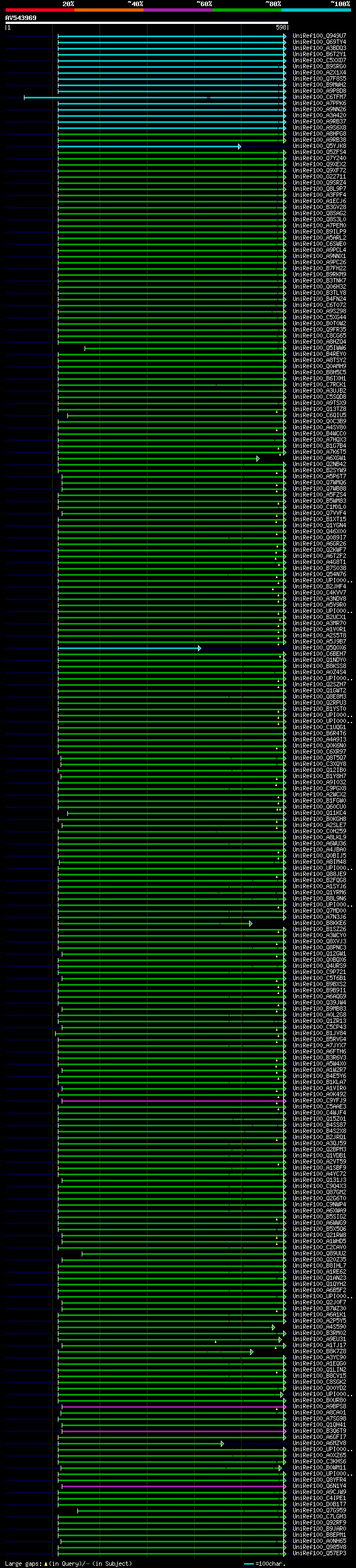Open hit UniRef100_Q949U7
The height and width of the screenshot is (1568, 356).
[x=319, y=36]
